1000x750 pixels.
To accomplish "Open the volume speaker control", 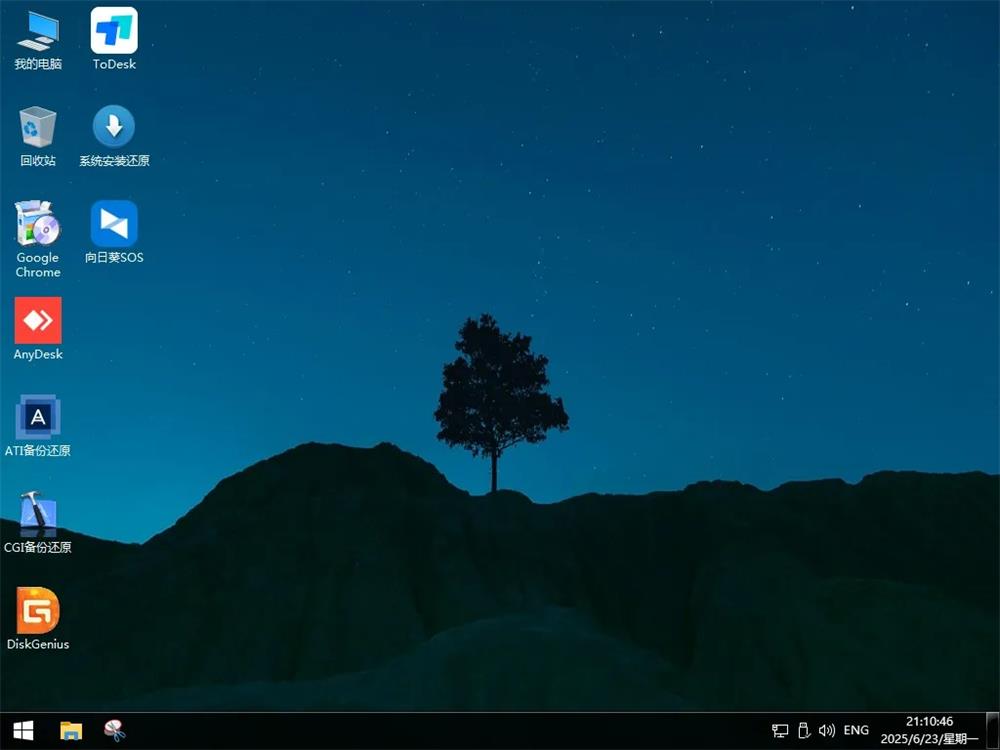I will click(826, 731).
